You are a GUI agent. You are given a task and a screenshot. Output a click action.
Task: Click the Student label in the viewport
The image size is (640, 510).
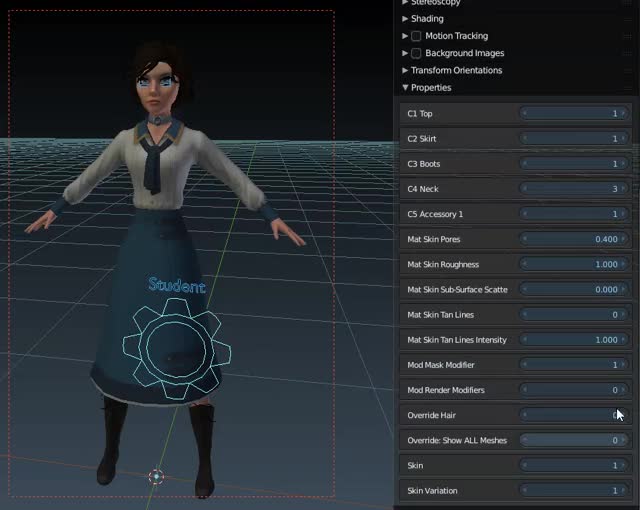(177, 285)
